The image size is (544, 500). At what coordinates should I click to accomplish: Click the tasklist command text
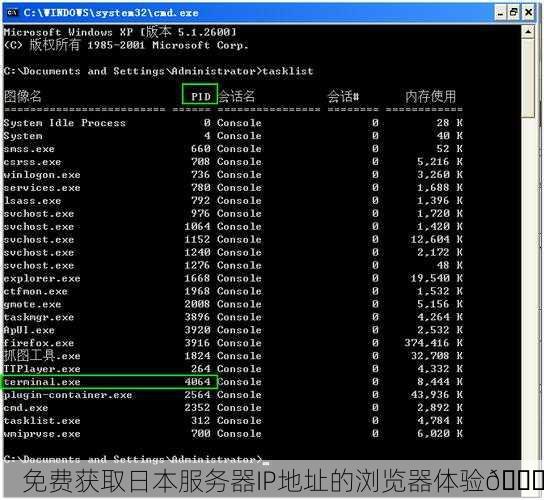click(288, 71)
